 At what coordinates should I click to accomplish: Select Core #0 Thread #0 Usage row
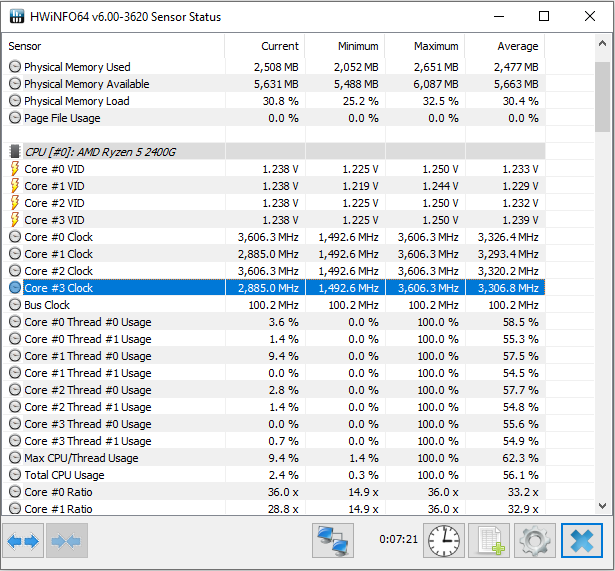tap(274, 322)
